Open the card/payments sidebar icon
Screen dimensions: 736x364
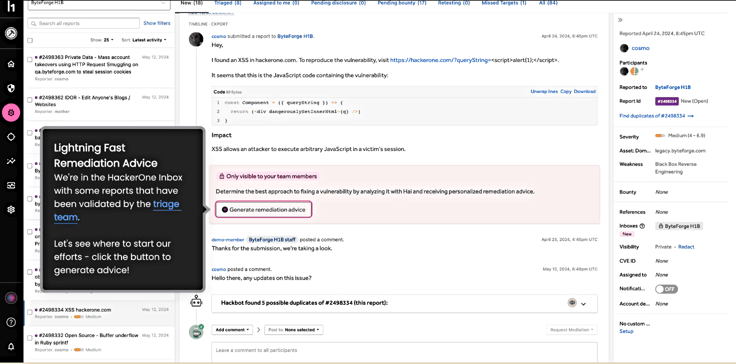pos(11,186)
